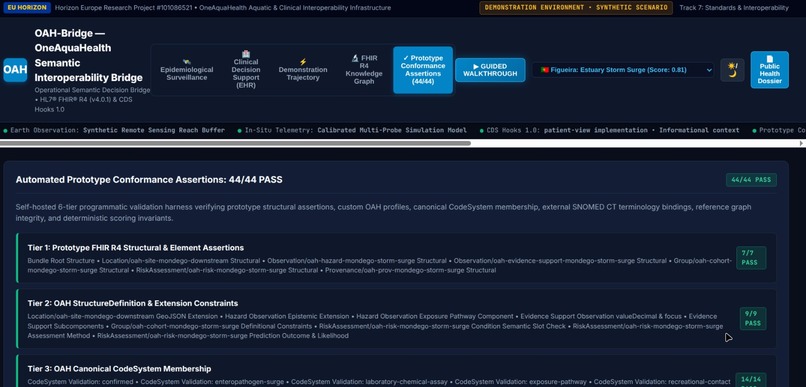The width and height of the screenshot is (806, 387).
Task: Click the EU HORIZON badge
Action: coord(27,8)
